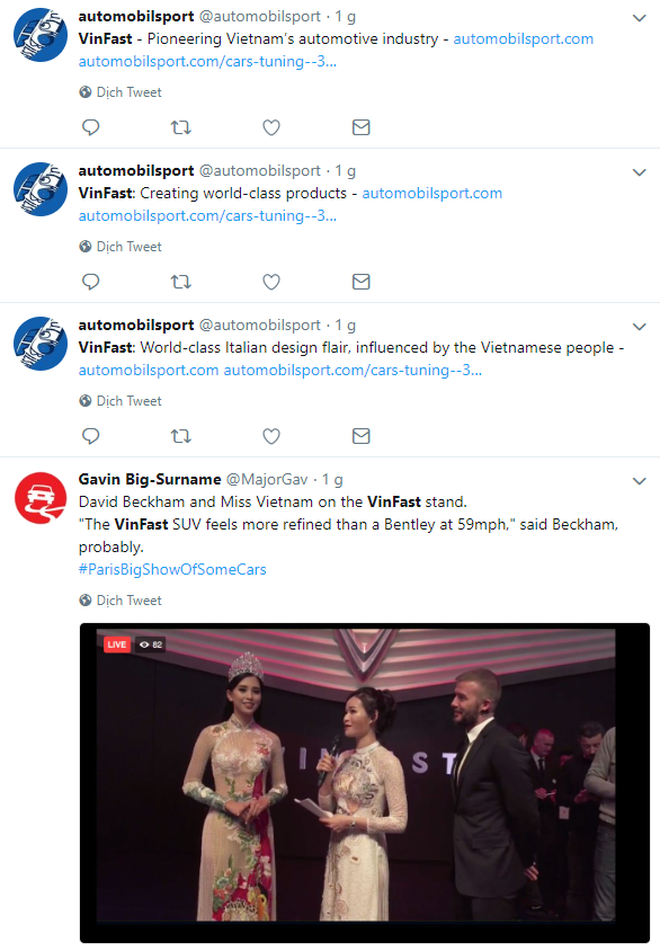Open the dropdown arrow on the third automobilsport tweet
The height and width of the screenshot is (951, 660).
[638, 326]
